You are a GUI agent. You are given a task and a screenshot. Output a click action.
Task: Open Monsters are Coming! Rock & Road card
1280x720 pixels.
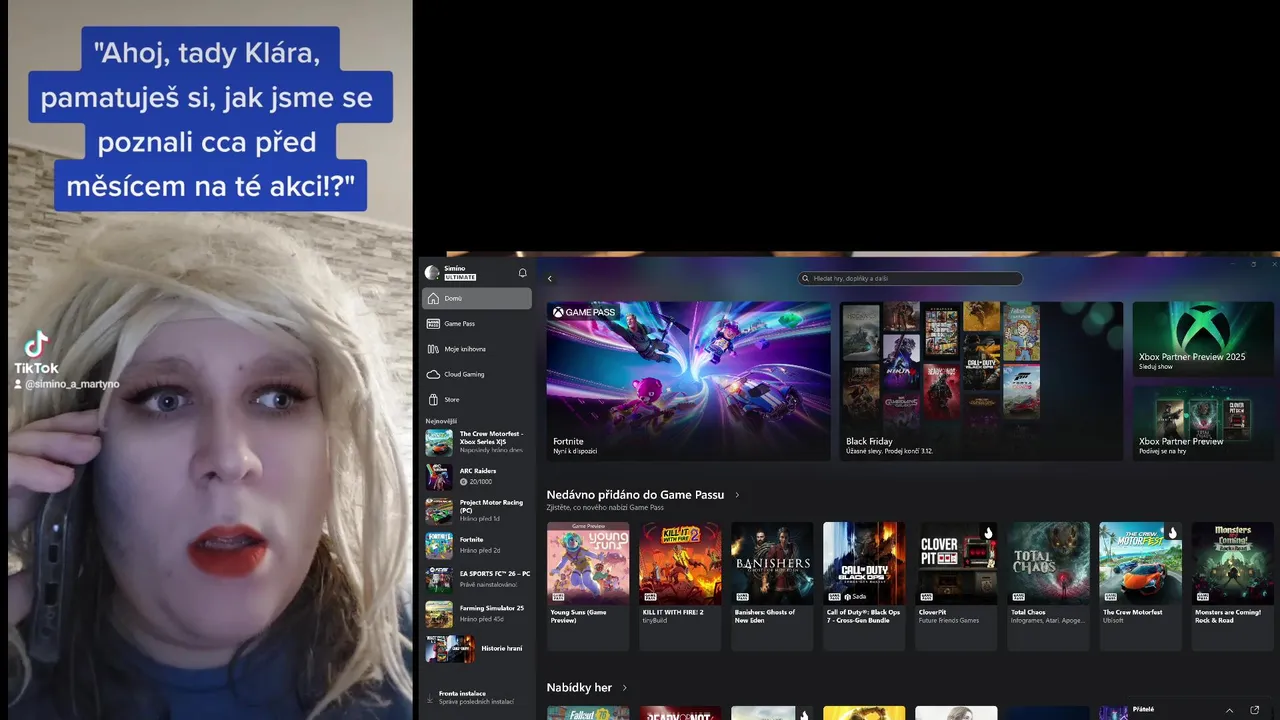click(x=1232, y=586)
